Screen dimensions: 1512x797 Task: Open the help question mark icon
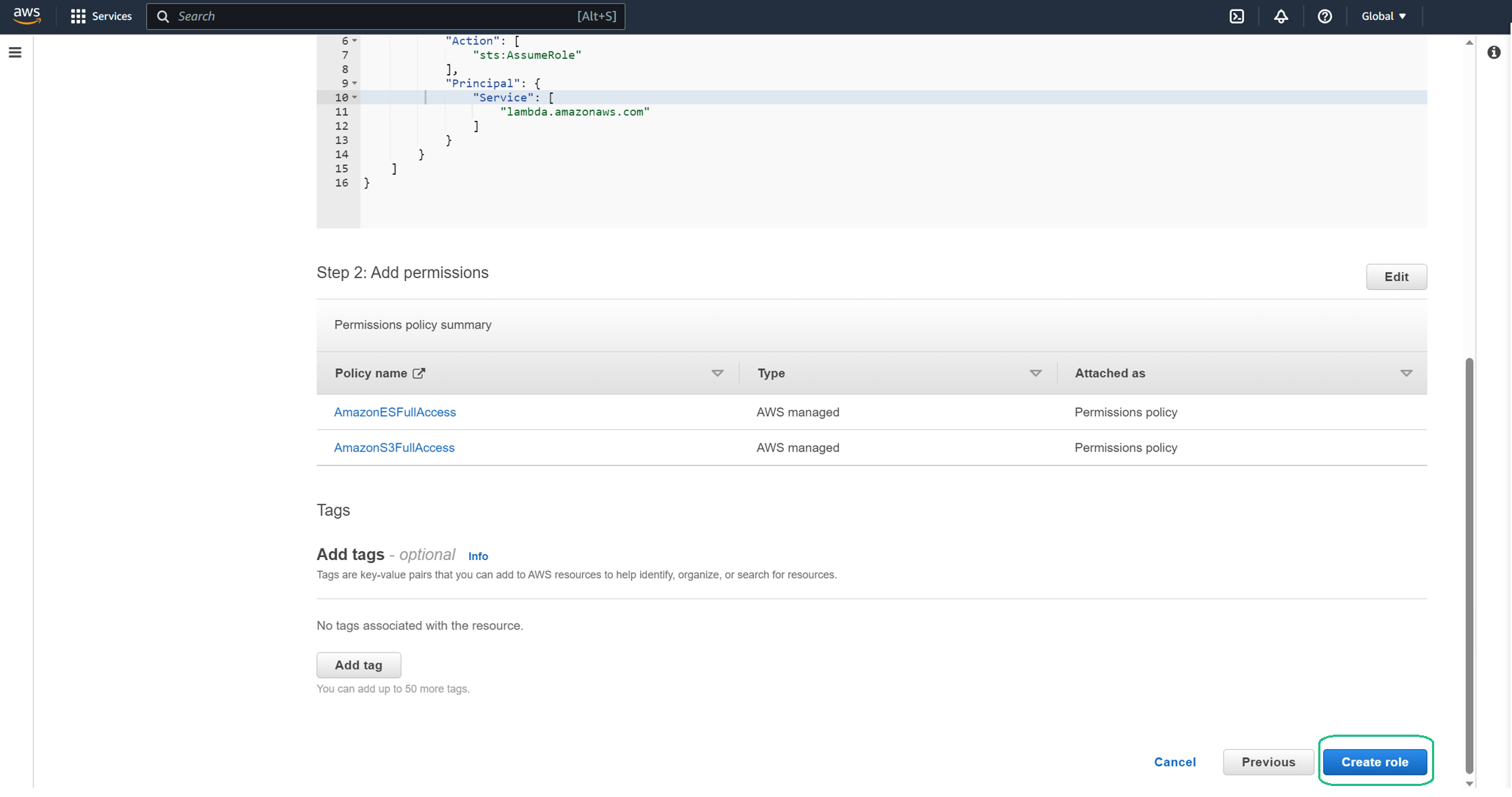point(1325,16)
